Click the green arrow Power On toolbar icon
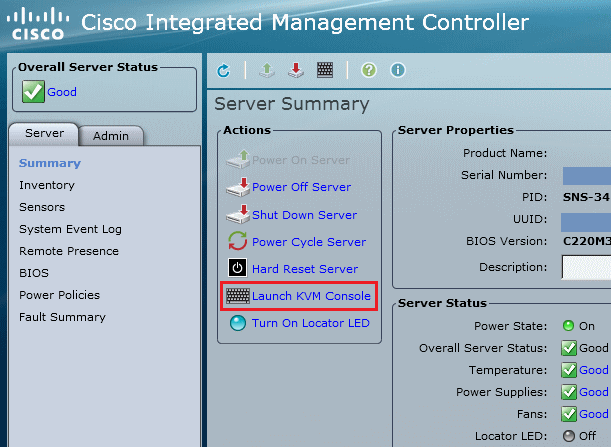Viewport: 611px width, 447px height. coord(267,71)
